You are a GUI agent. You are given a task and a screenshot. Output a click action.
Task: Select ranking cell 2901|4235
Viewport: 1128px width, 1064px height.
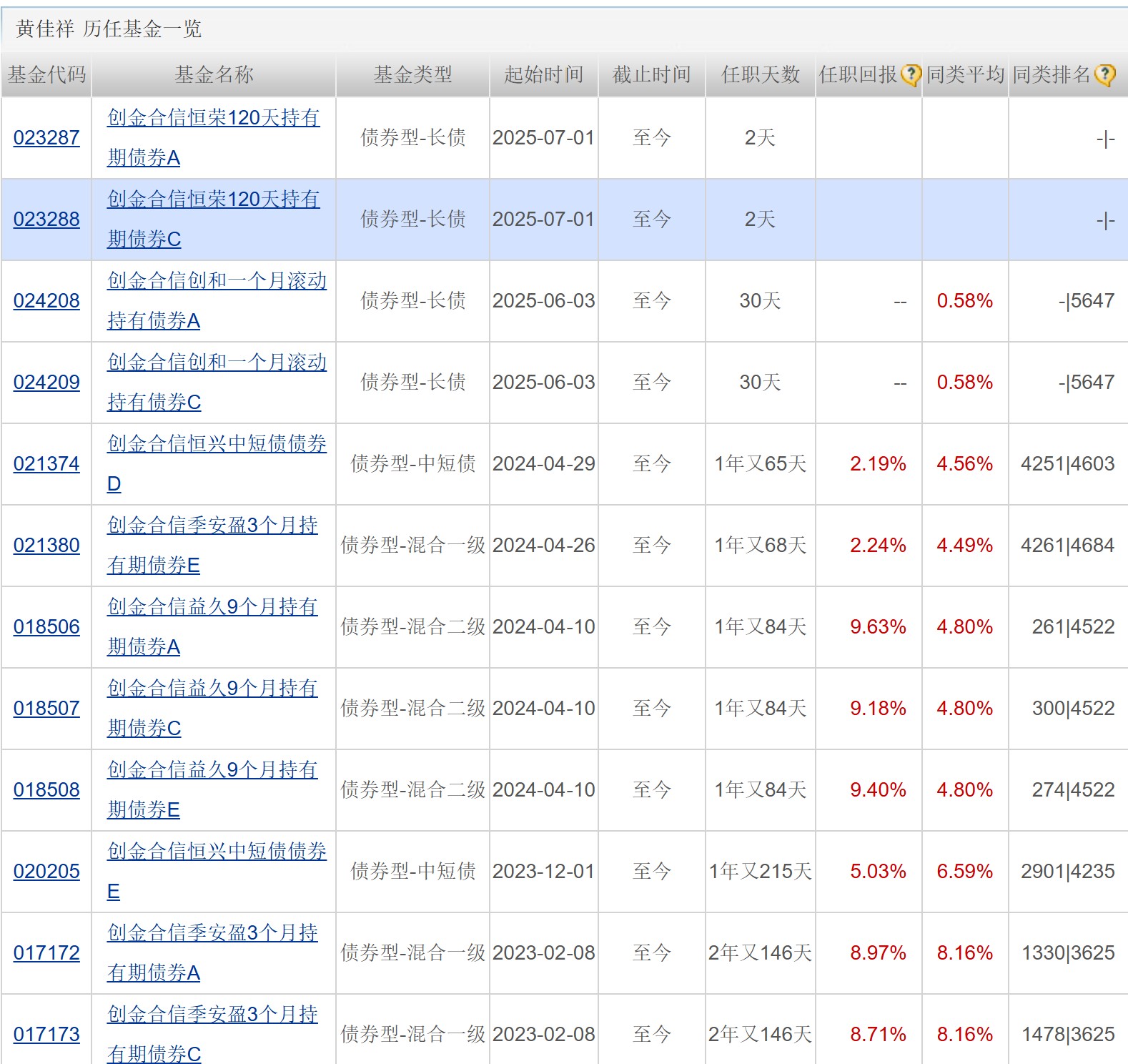coord(1067,871)
